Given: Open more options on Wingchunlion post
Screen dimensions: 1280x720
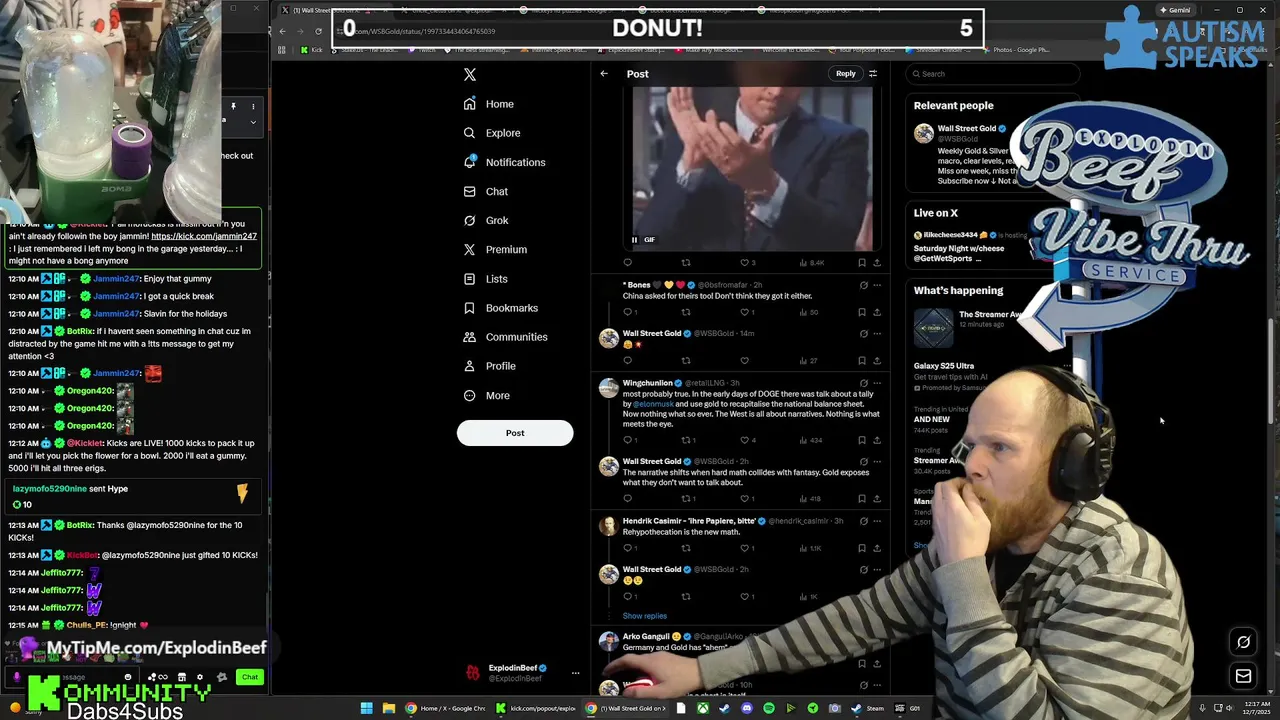Looking at the screenshot, I should 877,383.
